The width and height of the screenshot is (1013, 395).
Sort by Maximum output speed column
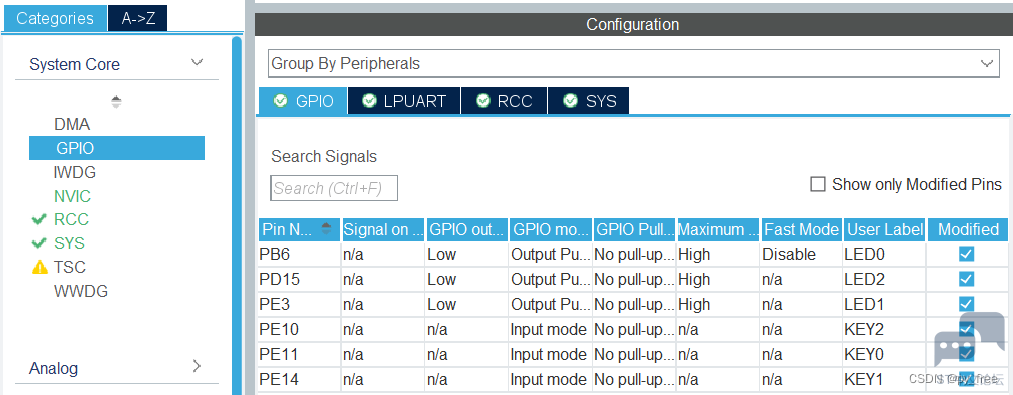tap(718, 229)
